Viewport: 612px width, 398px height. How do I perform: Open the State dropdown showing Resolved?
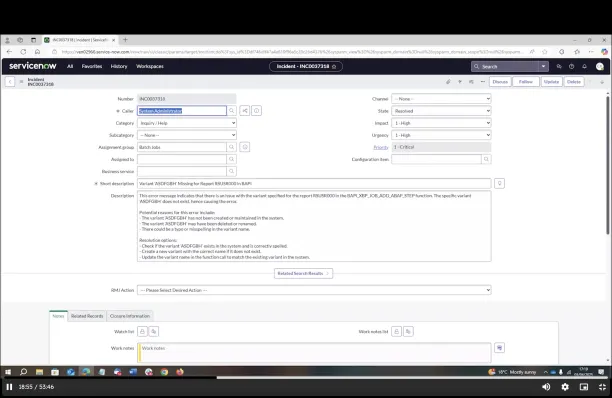tap(441, 111)
